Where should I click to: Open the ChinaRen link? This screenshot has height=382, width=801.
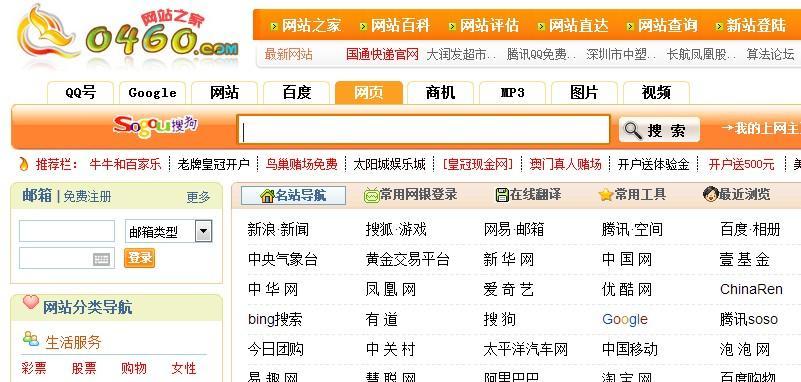click(751, 290)
